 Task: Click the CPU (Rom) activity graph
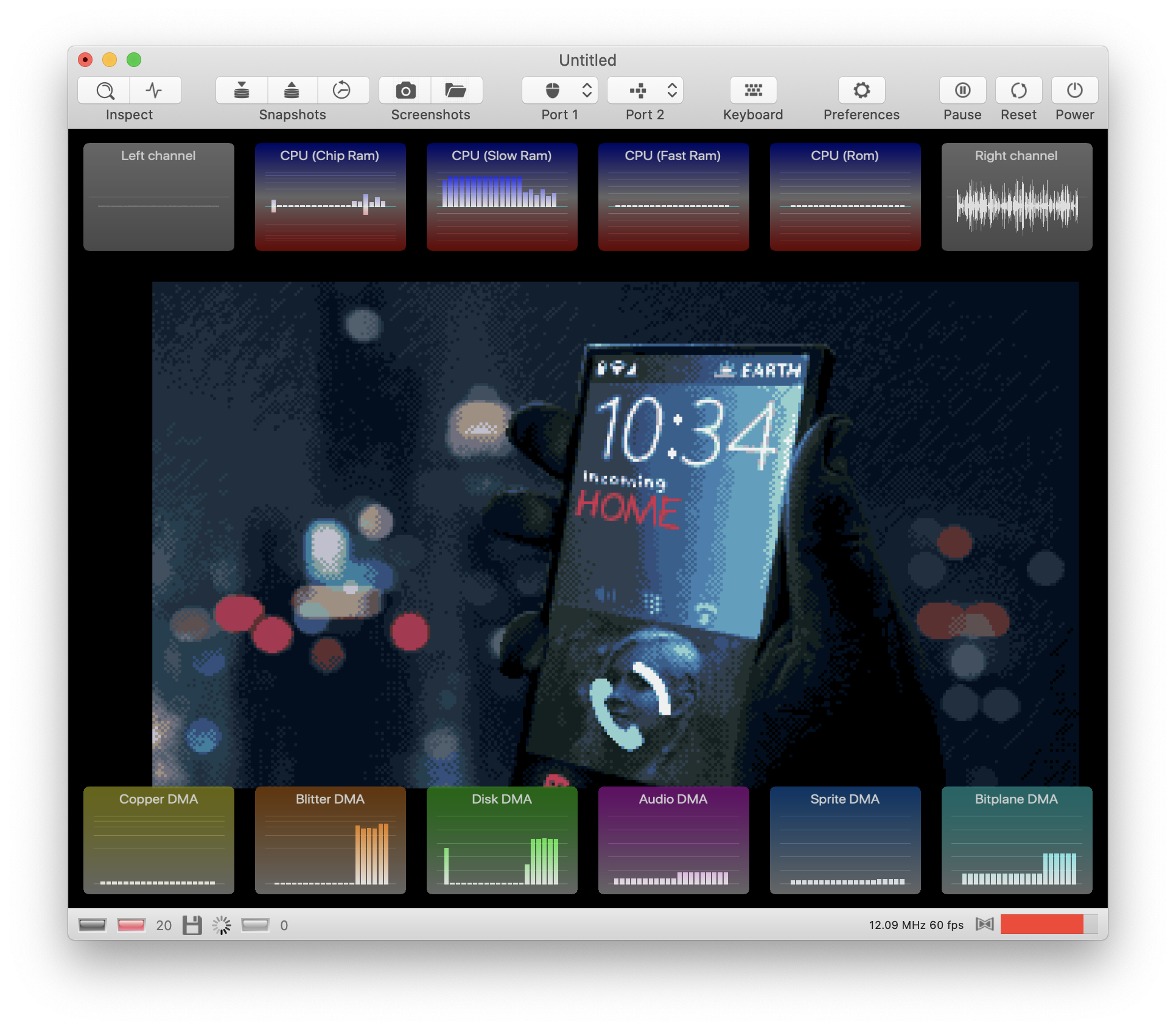coord(845,197)
